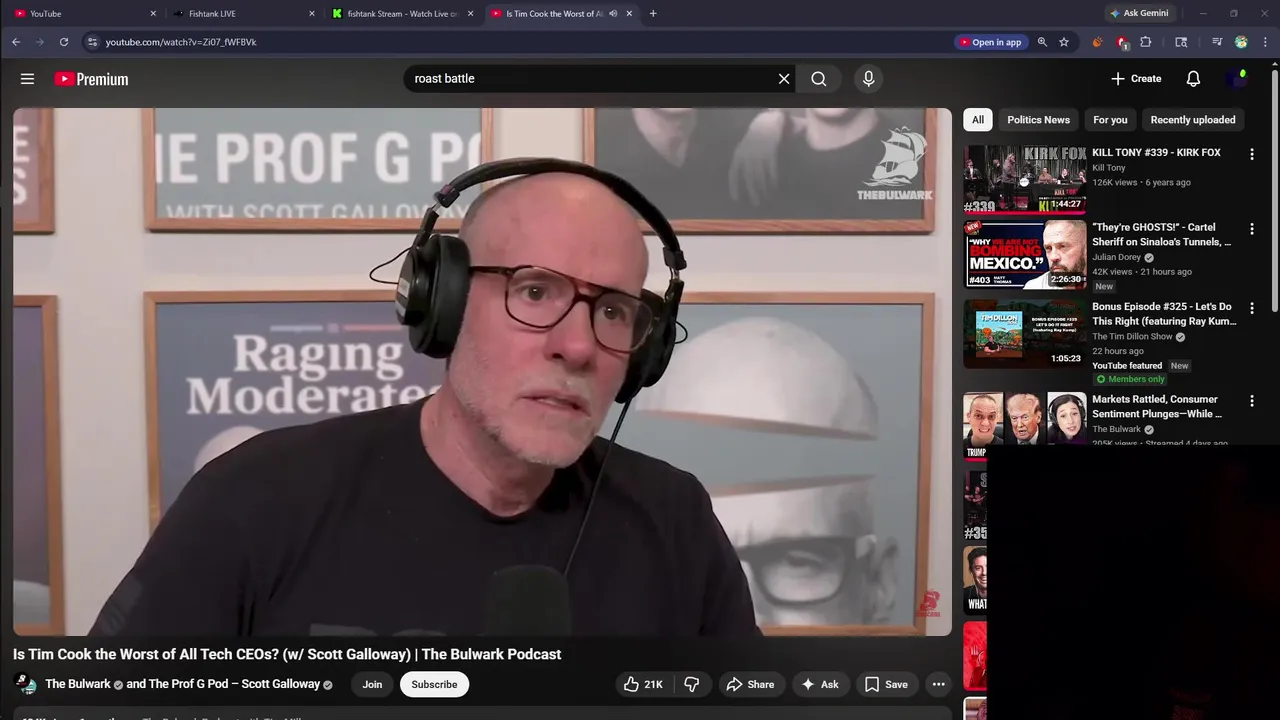Click the browser address bar URL
1280x720 pixels.
click(x=181, y=42)
